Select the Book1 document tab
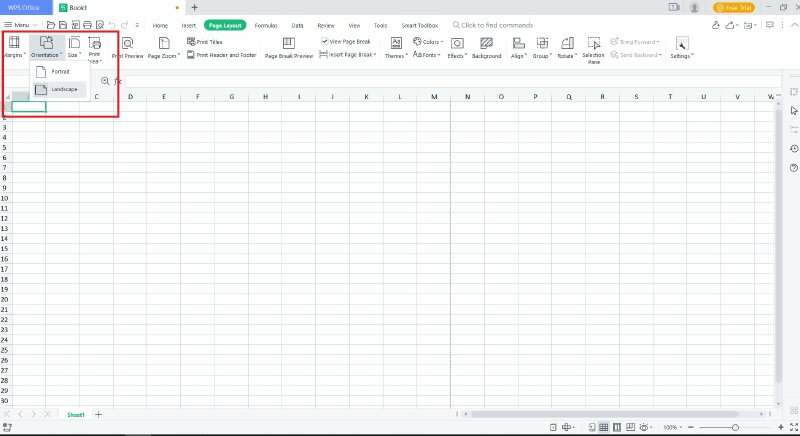Screen dimensions: 800x436 (119, 8)
